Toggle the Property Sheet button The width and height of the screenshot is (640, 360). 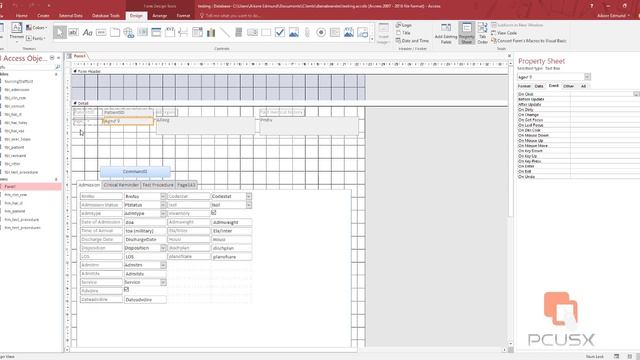(467, 33)
